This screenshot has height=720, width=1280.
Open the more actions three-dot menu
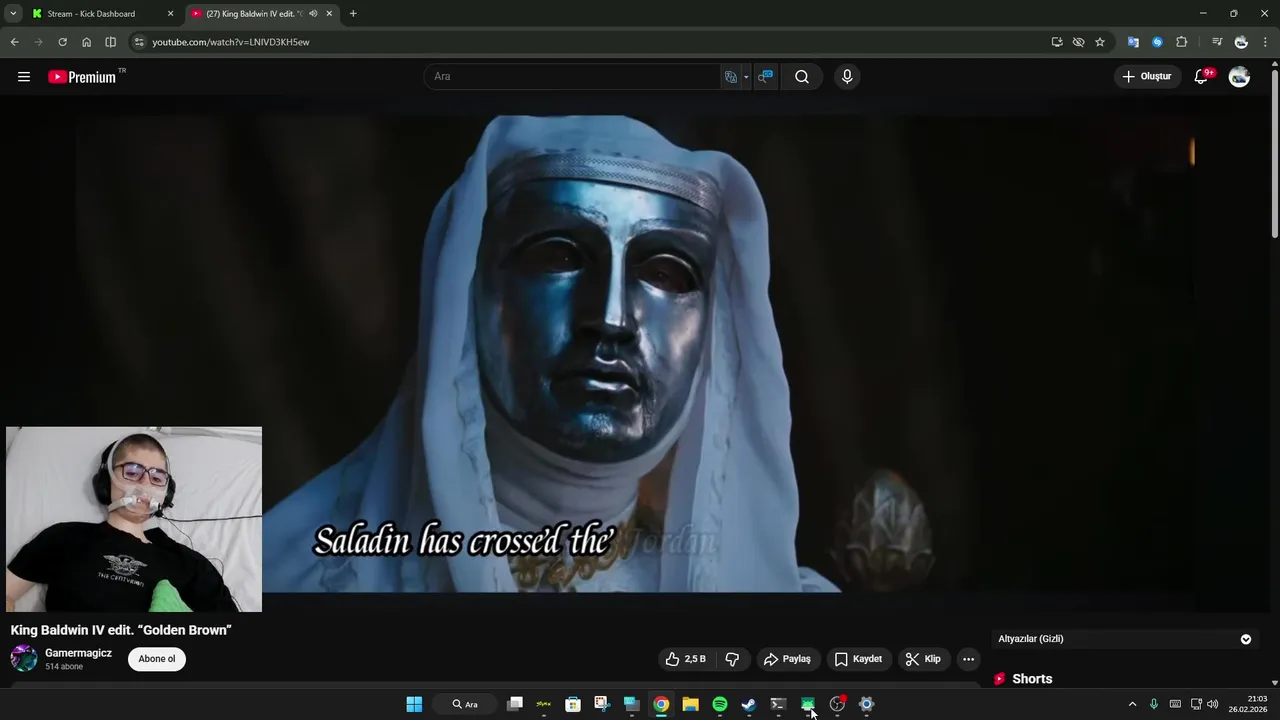(x=968, y=659)
